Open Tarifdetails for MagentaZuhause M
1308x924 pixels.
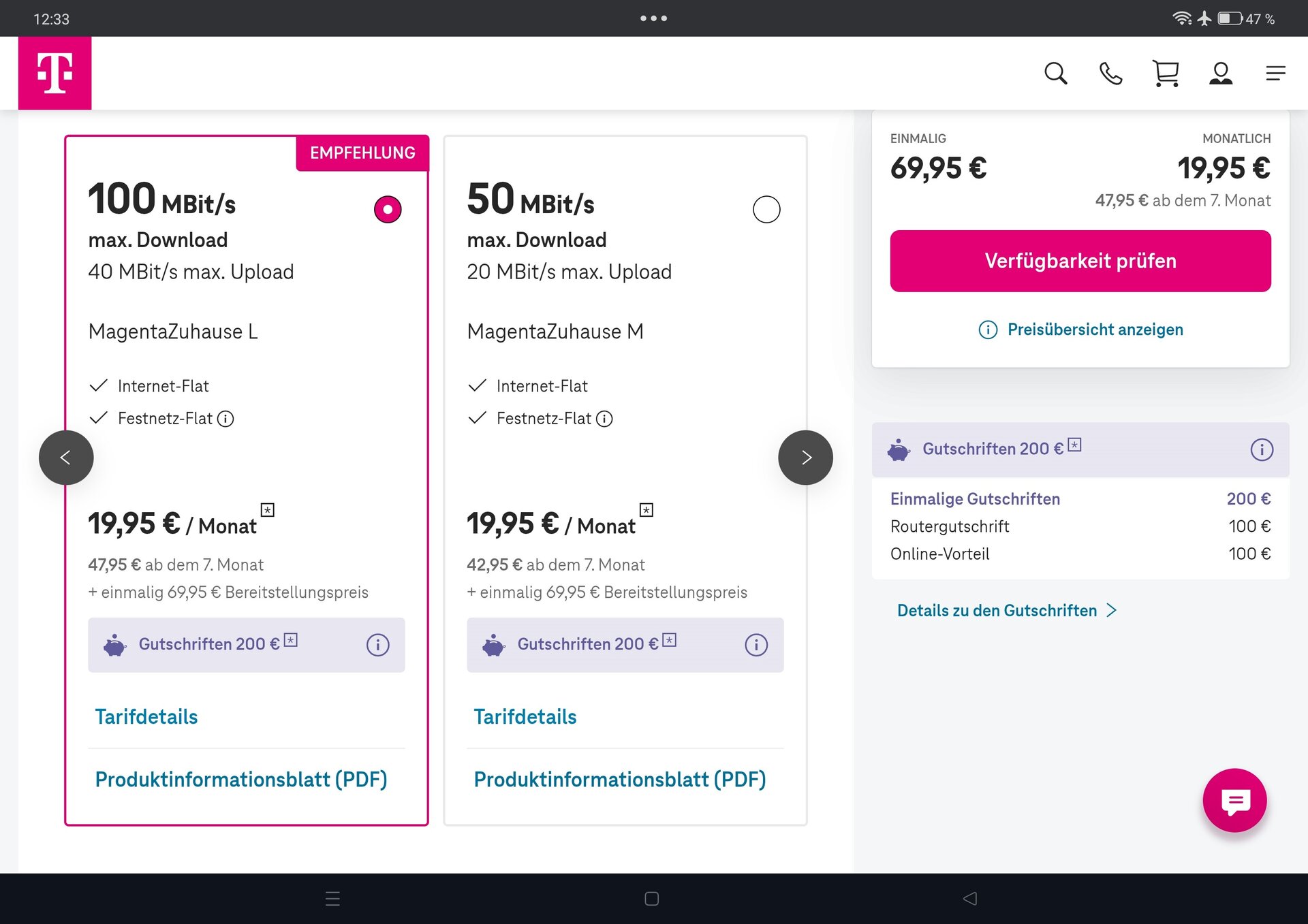click(525, 716)
